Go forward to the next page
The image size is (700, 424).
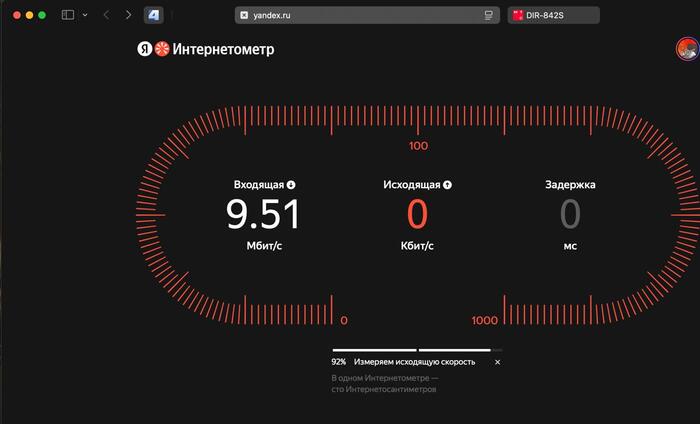tap(128, 15)
